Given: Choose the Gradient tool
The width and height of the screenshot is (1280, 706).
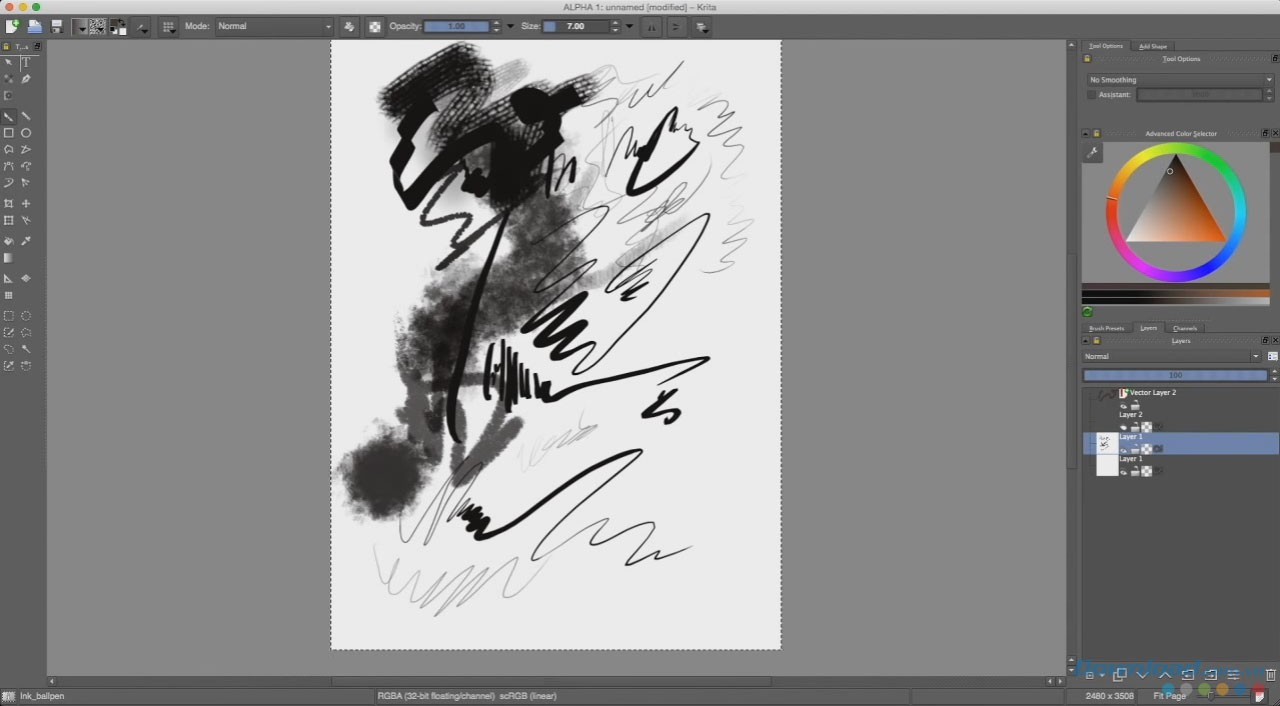Looking at the screenshot, I should point(9,258).
